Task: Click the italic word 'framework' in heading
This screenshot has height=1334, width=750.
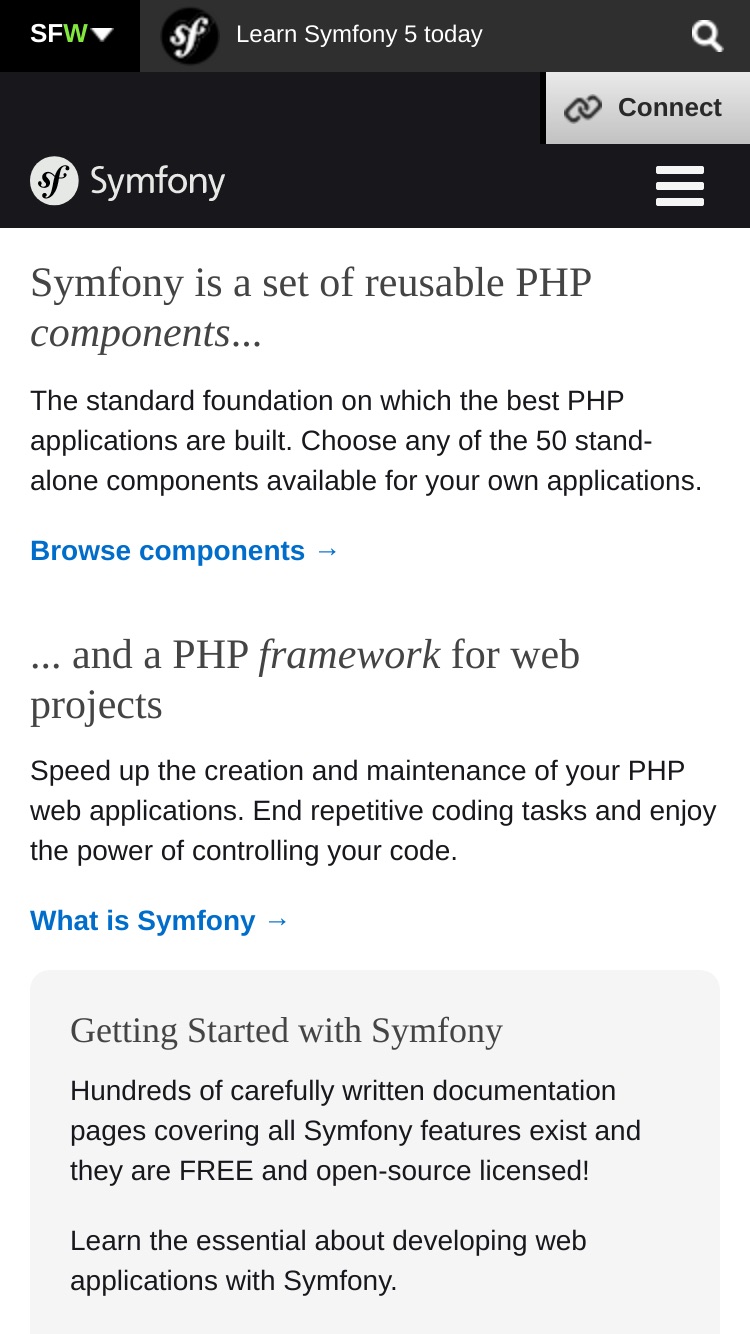Action: click(349, 655)
